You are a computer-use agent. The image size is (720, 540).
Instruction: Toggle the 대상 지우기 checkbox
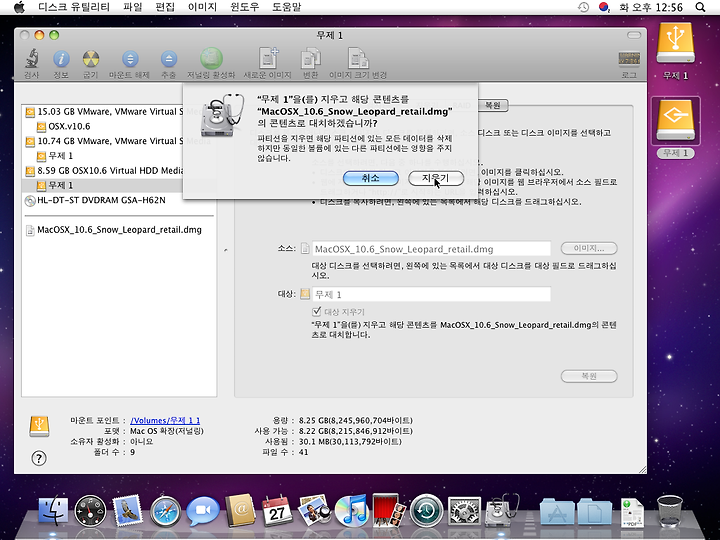pos(316,311)
